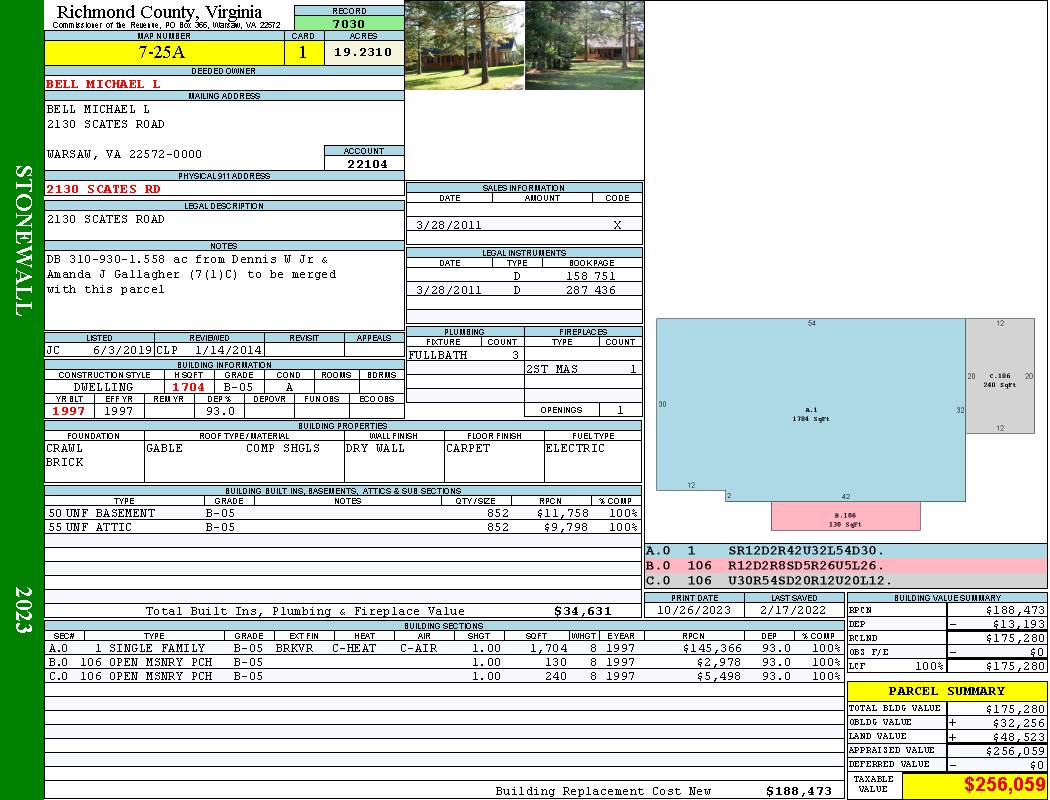This screenshot has height=800, width=1050.
Task: Click sales code X
Action: (617, 225)
